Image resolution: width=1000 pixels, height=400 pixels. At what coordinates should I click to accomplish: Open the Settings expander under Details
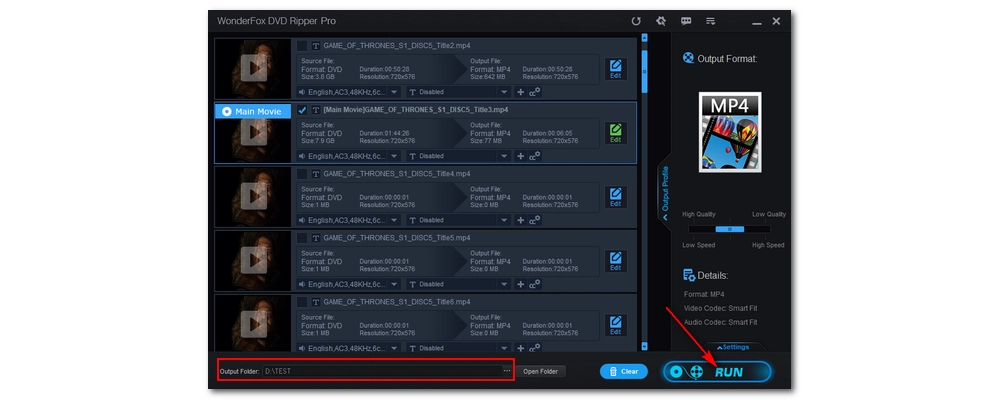(733, 347)
